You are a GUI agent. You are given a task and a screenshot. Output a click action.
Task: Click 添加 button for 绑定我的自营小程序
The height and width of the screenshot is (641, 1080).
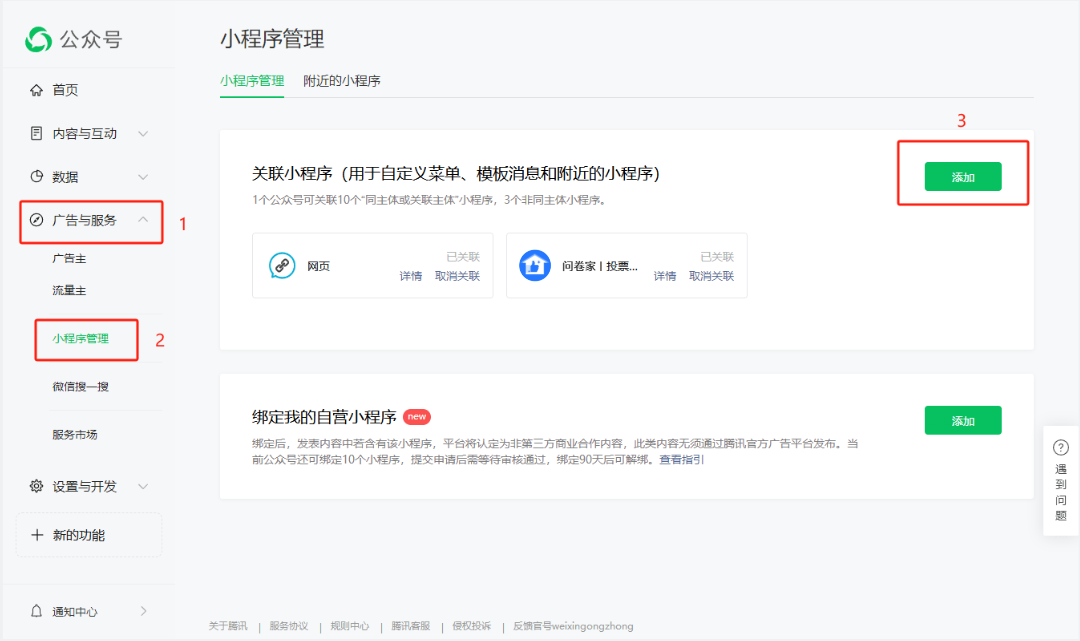pos(963,421)
